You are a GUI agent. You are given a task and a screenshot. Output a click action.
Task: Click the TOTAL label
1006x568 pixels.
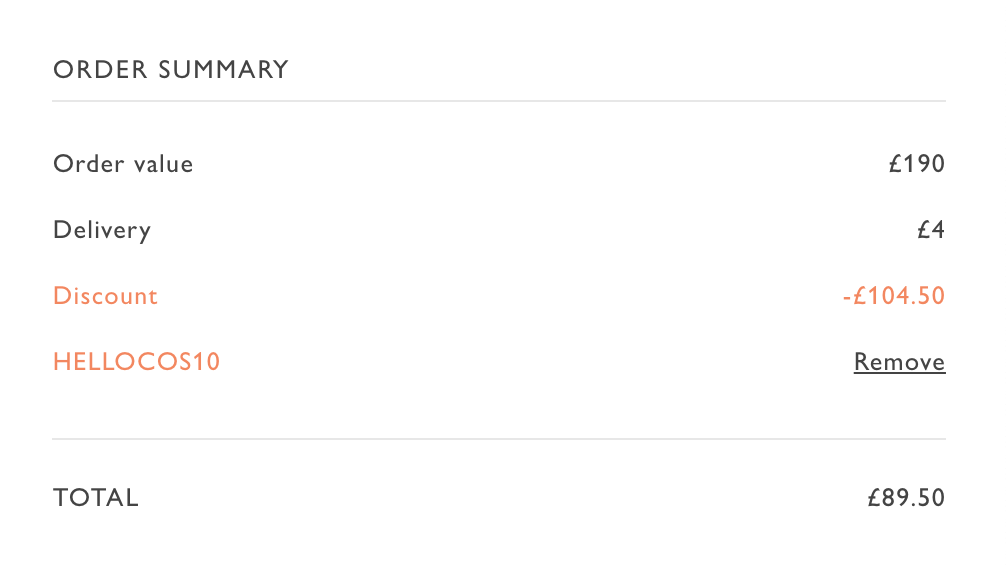click(x=96, y=498)
